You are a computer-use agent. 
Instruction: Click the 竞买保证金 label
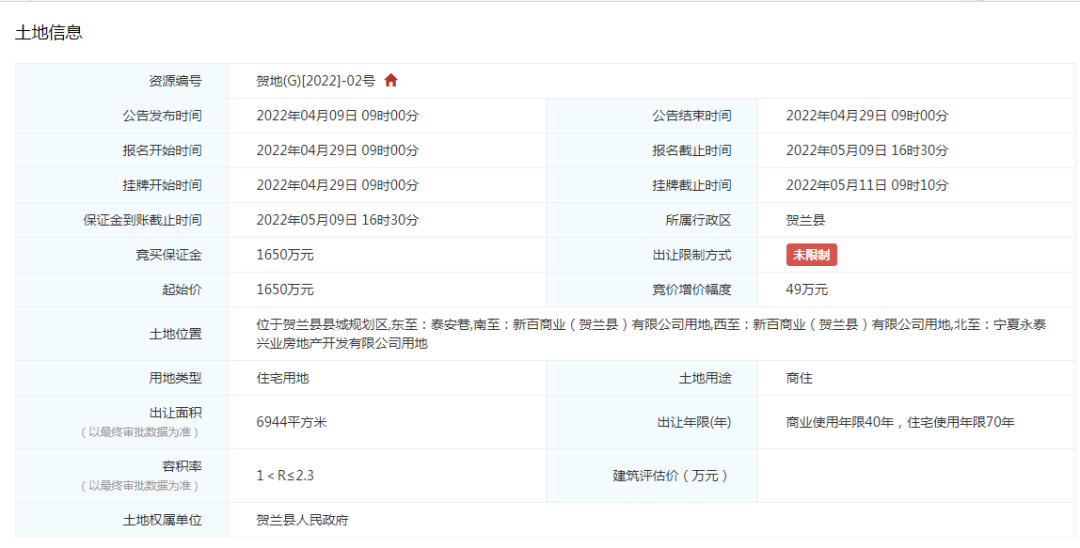click(x=169, y=255)
